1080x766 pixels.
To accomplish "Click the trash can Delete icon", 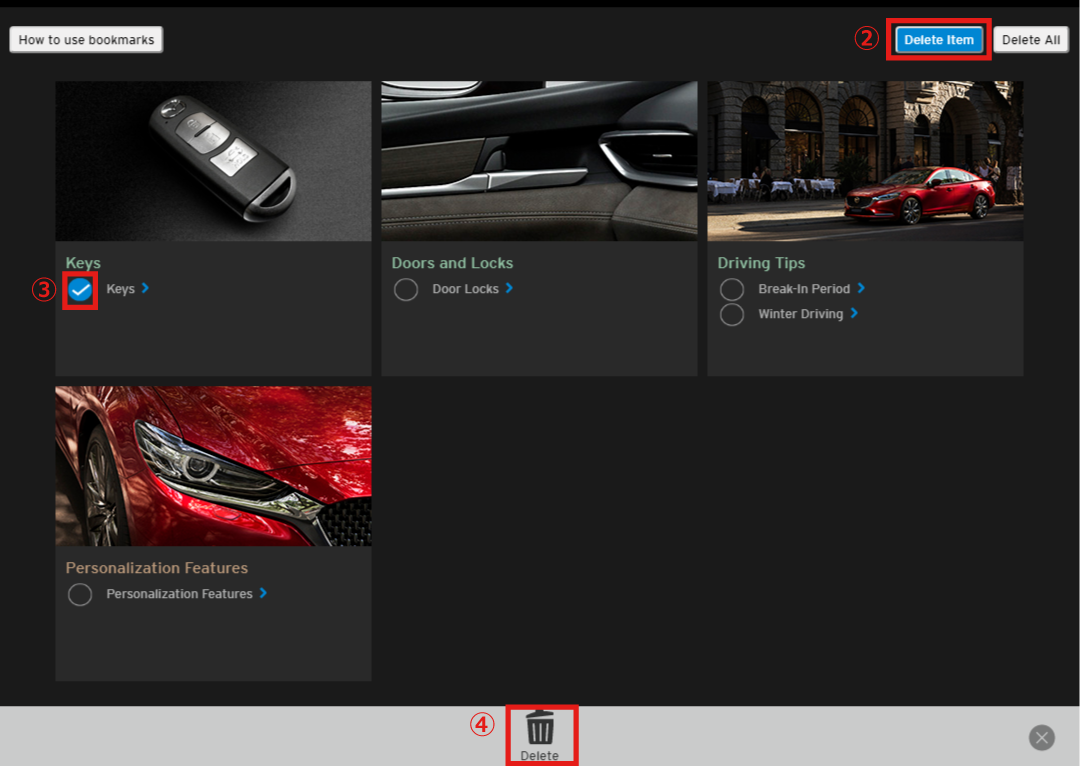I will coord(540,728).
